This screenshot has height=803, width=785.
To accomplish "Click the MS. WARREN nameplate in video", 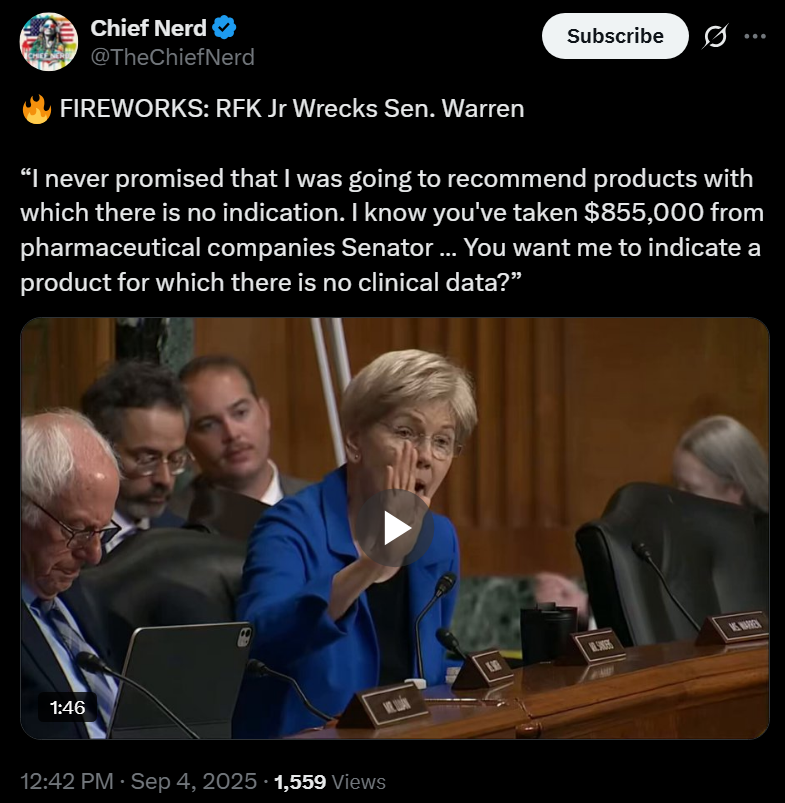I will coord(733,628).
